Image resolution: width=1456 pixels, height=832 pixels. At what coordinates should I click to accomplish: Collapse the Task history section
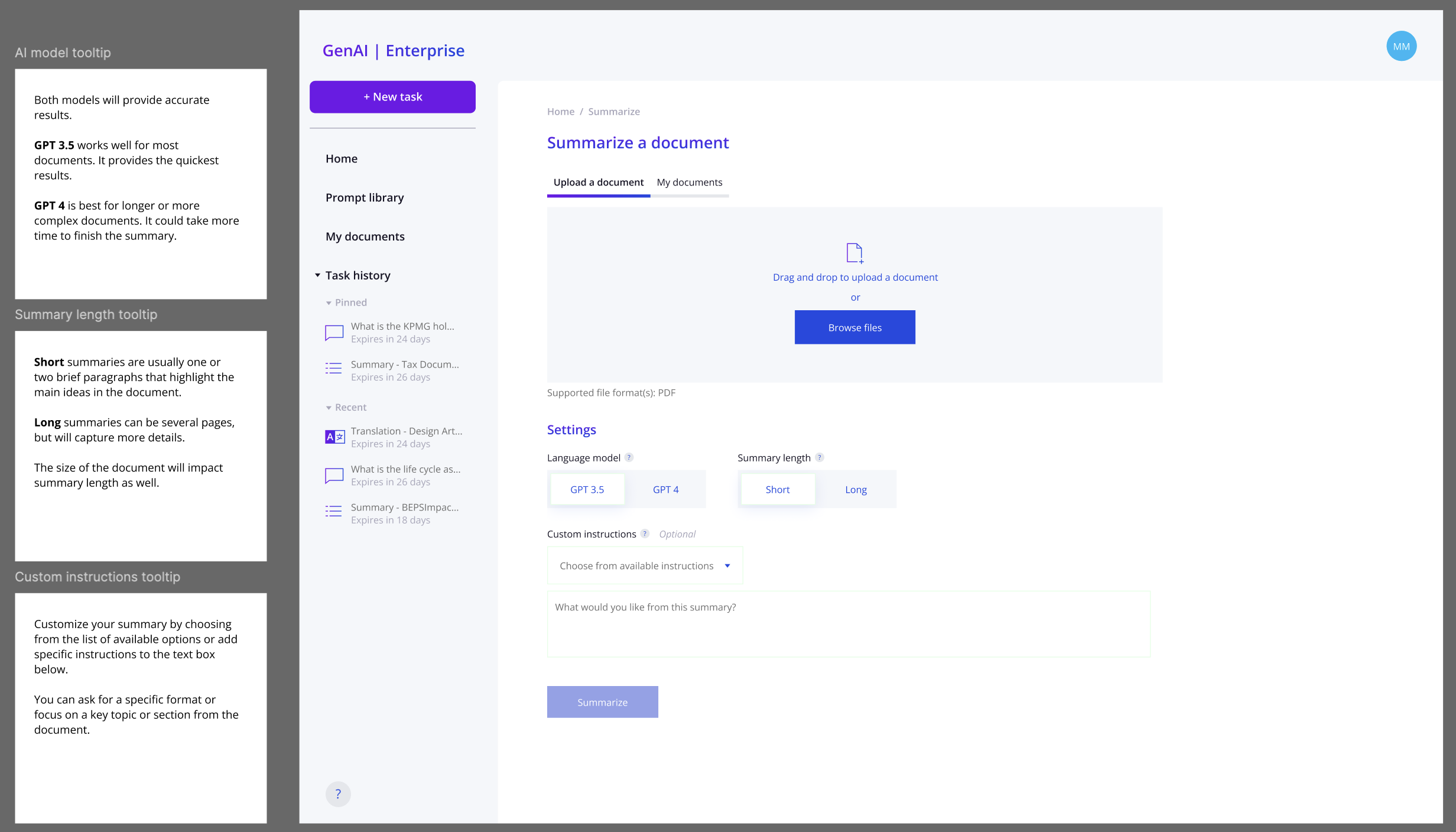[318, 275]
